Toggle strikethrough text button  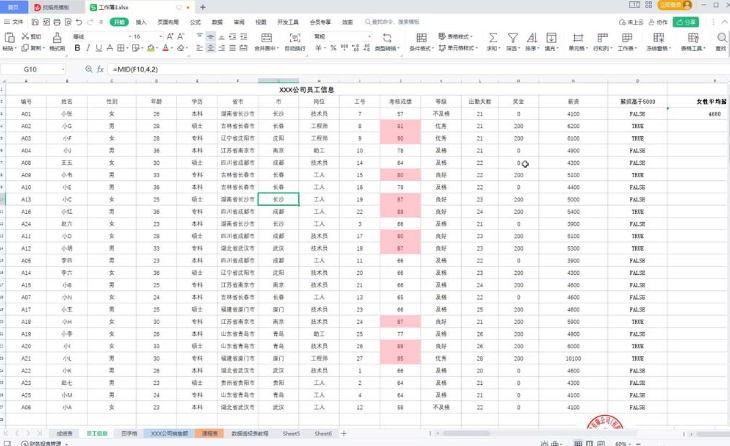click(110, 48)
